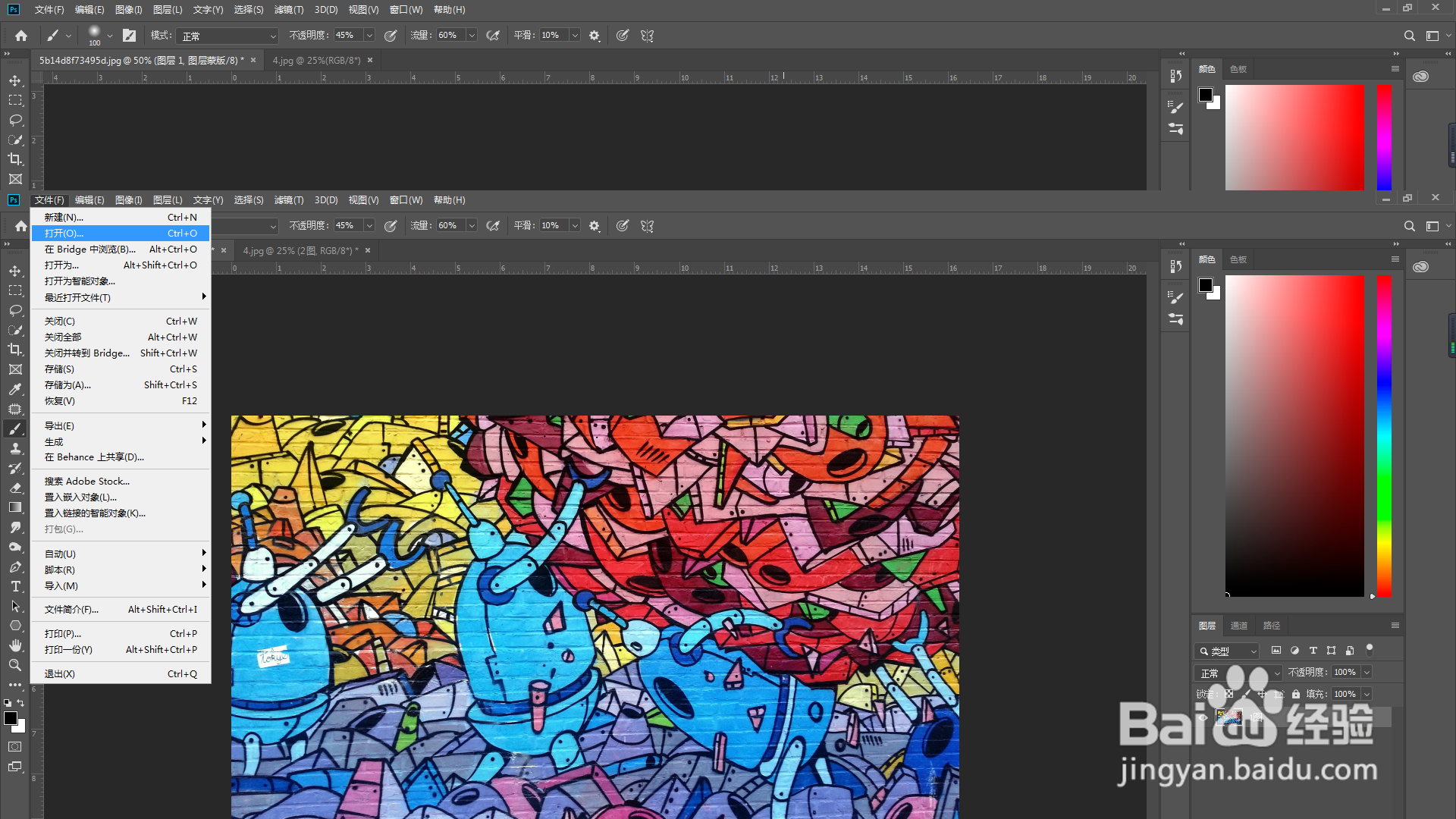This screenshot has width=1456, height=819.
Task: Open the layer blend mode 正常 dropdown
Action: 1238,673
